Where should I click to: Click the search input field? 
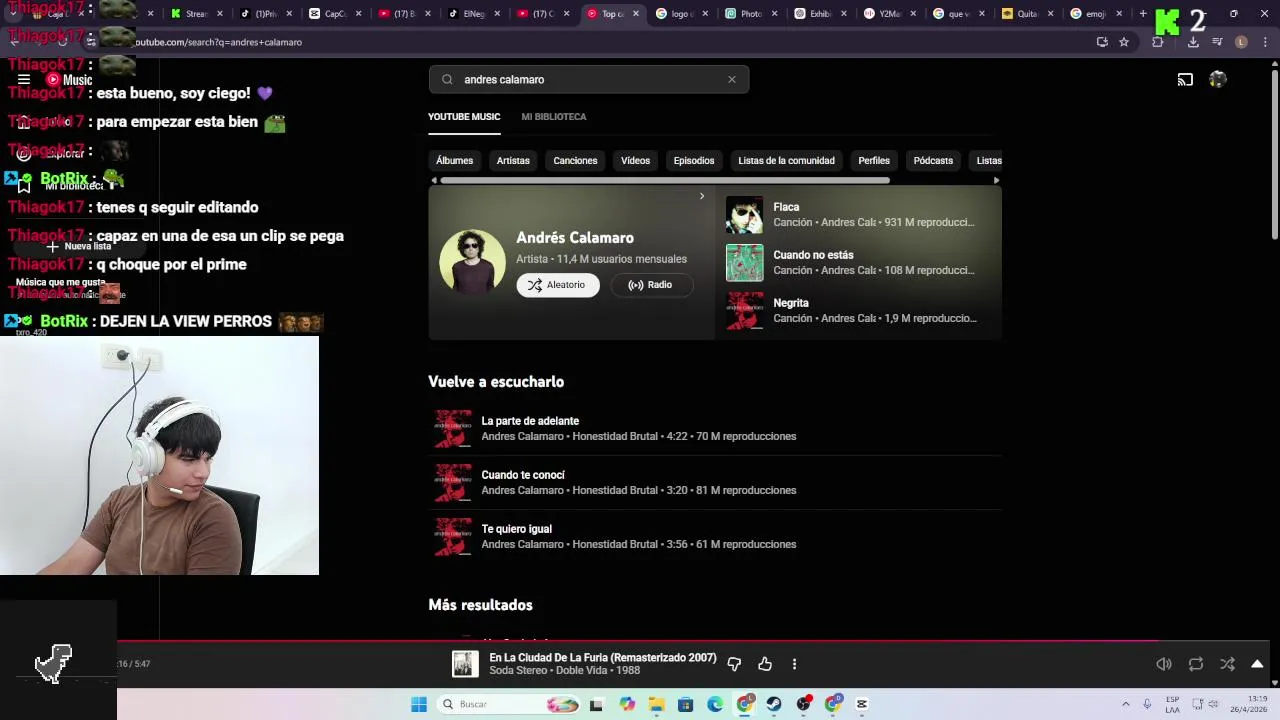pyautogui.click(x=588, y=80)
